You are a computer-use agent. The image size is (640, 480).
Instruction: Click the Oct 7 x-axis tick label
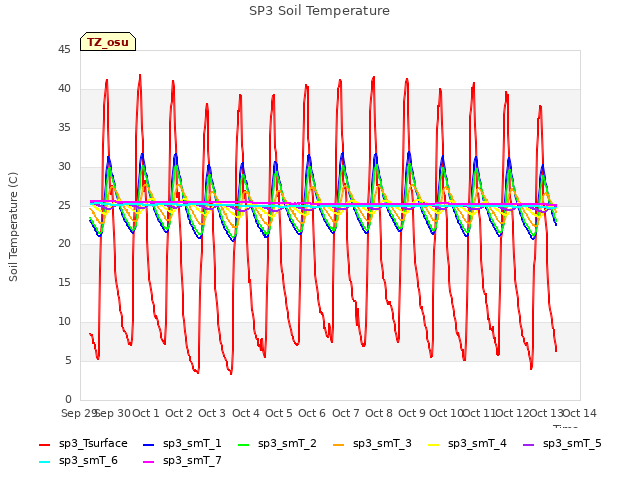(x=346, y=413)
